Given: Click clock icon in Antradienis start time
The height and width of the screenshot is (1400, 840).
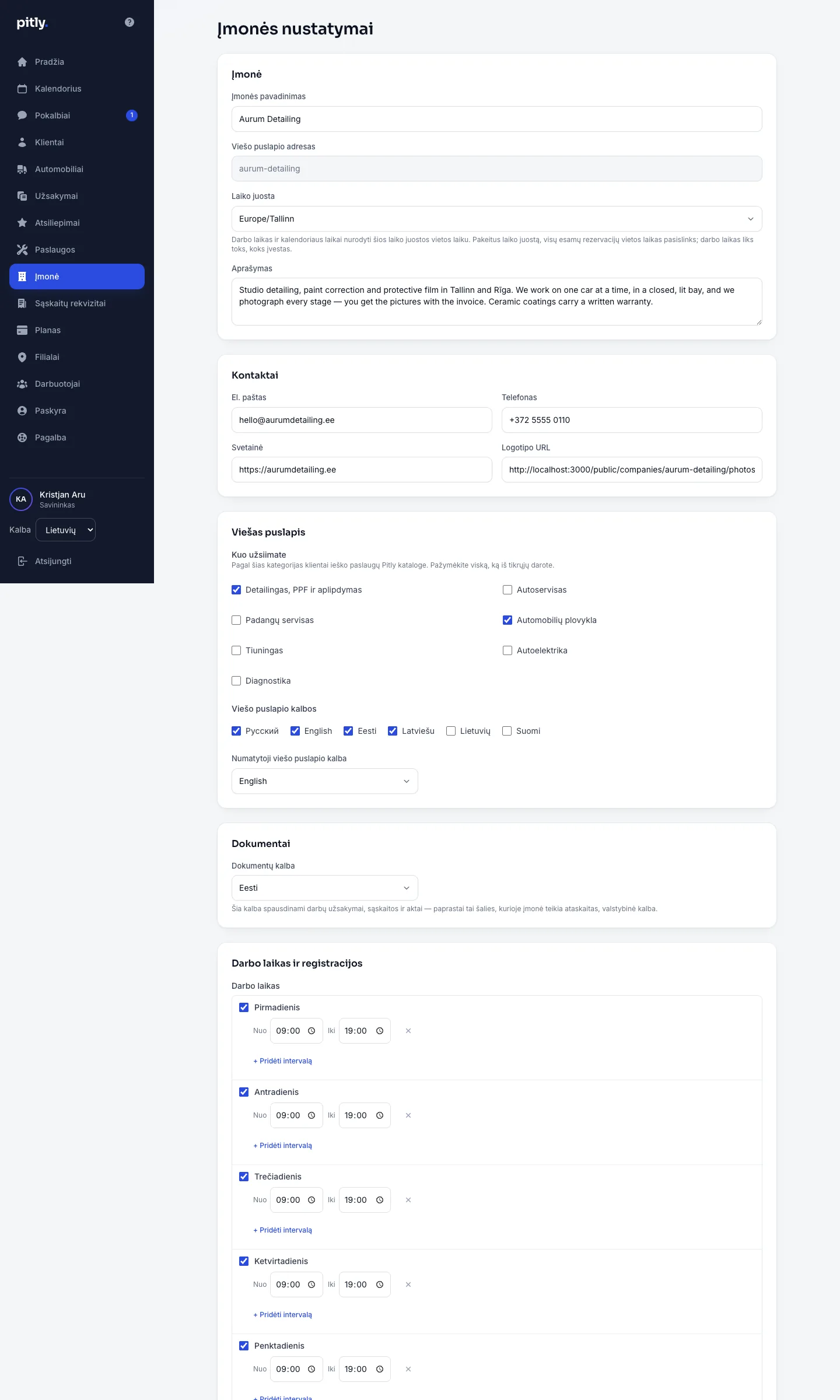Looking at the screenshot, I should click(x=311, y=1115).
